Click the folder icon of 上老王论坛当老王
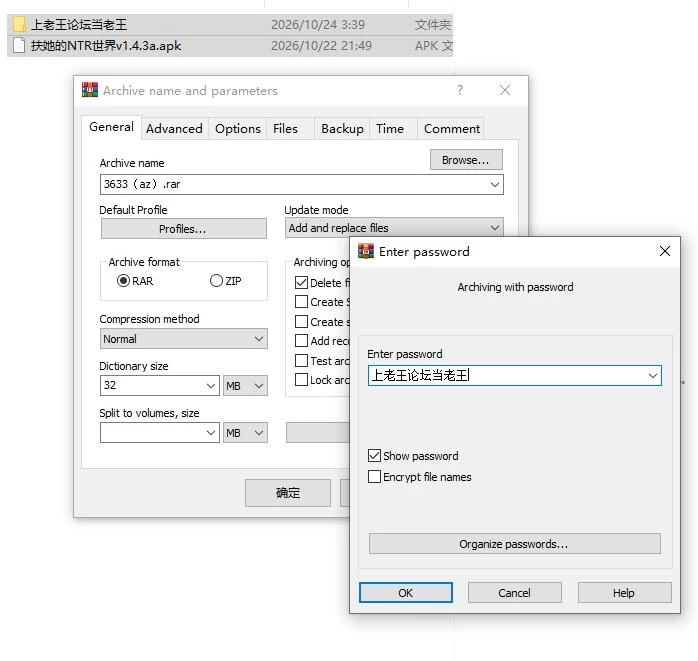The height and width of the screenshot is (661, 698). pyautogui.click(x=19, y=24)
